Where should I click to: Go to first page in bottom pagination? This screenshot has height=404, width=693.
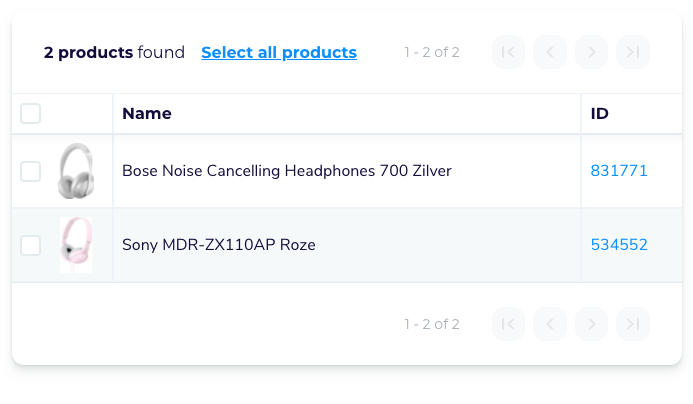508,324
